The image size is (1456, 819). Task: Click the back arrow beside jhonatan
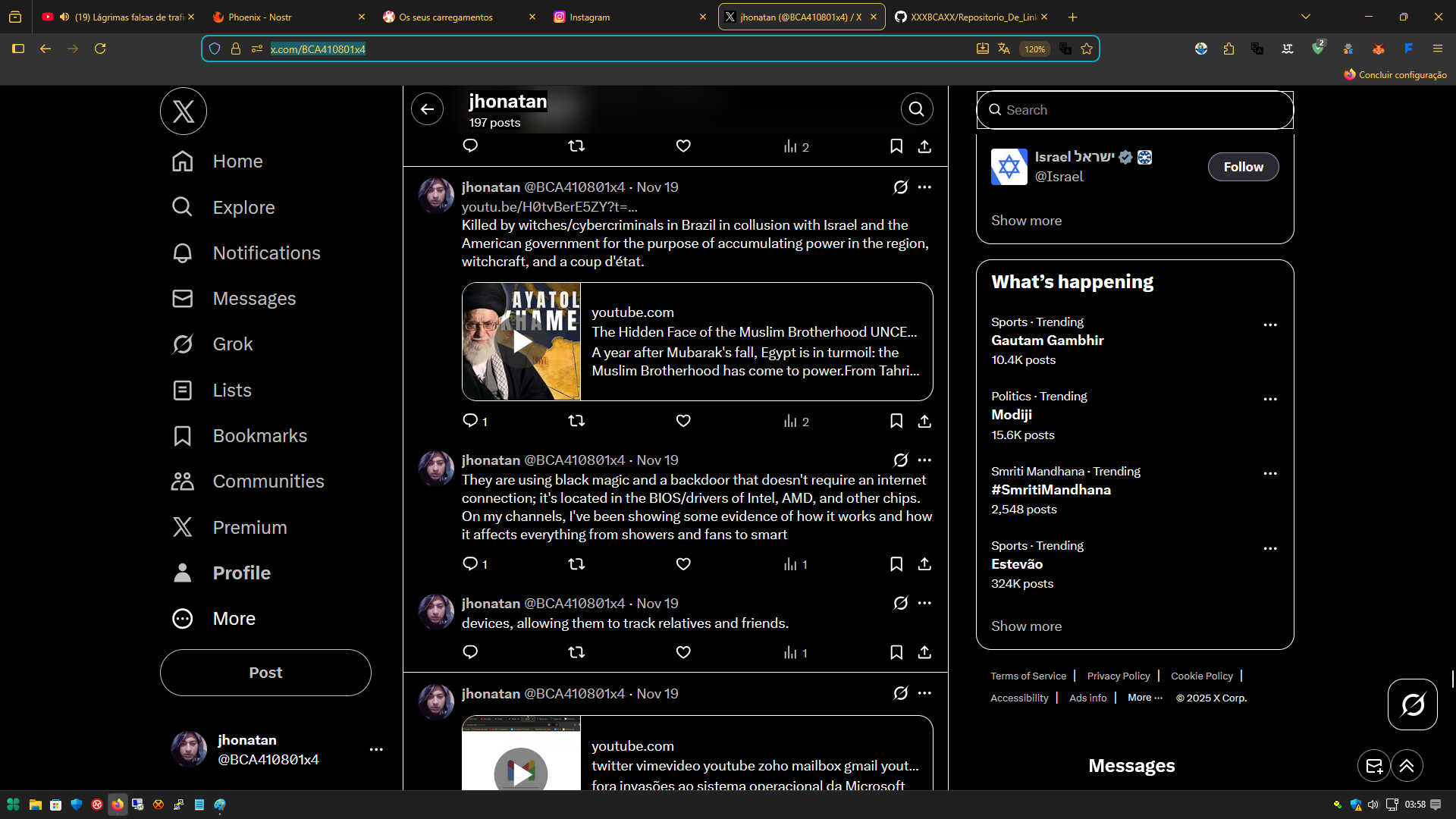[x=427, y=109]
